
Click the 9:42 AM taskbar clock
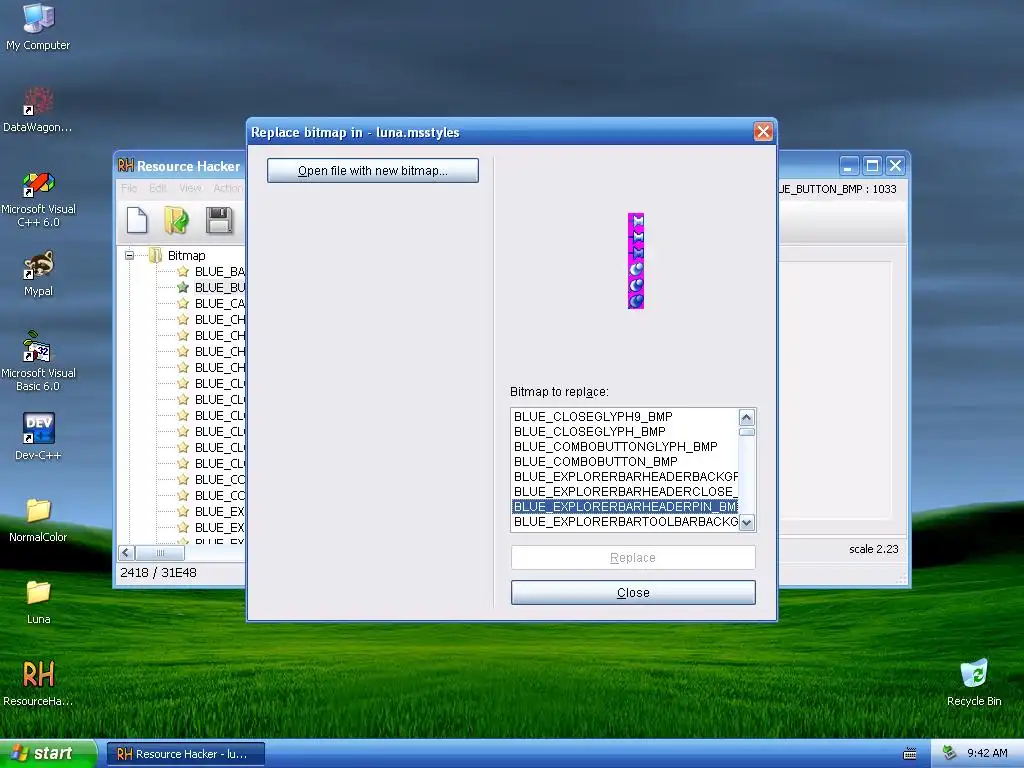[987, 754]
